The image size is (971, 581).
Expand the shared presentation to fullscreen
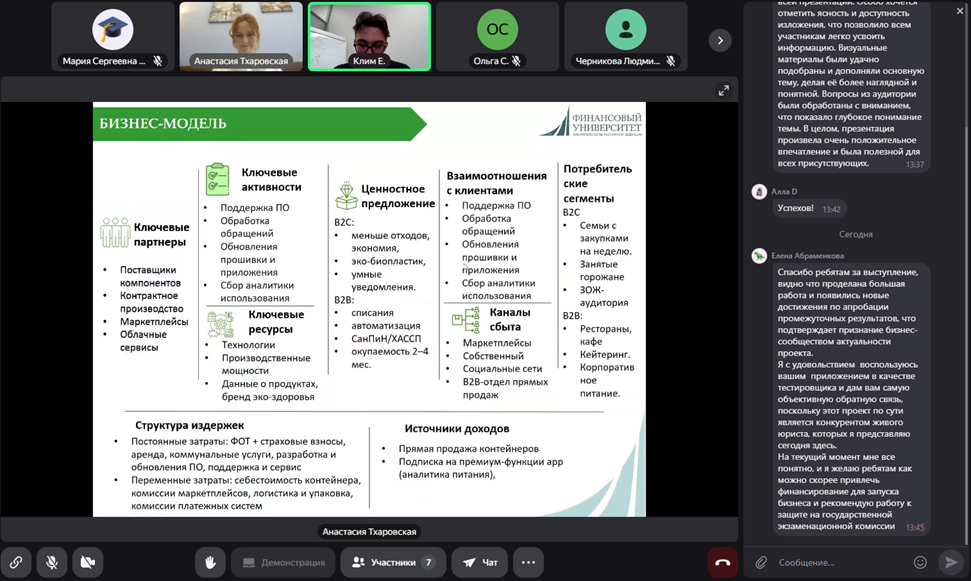[724, 90]
